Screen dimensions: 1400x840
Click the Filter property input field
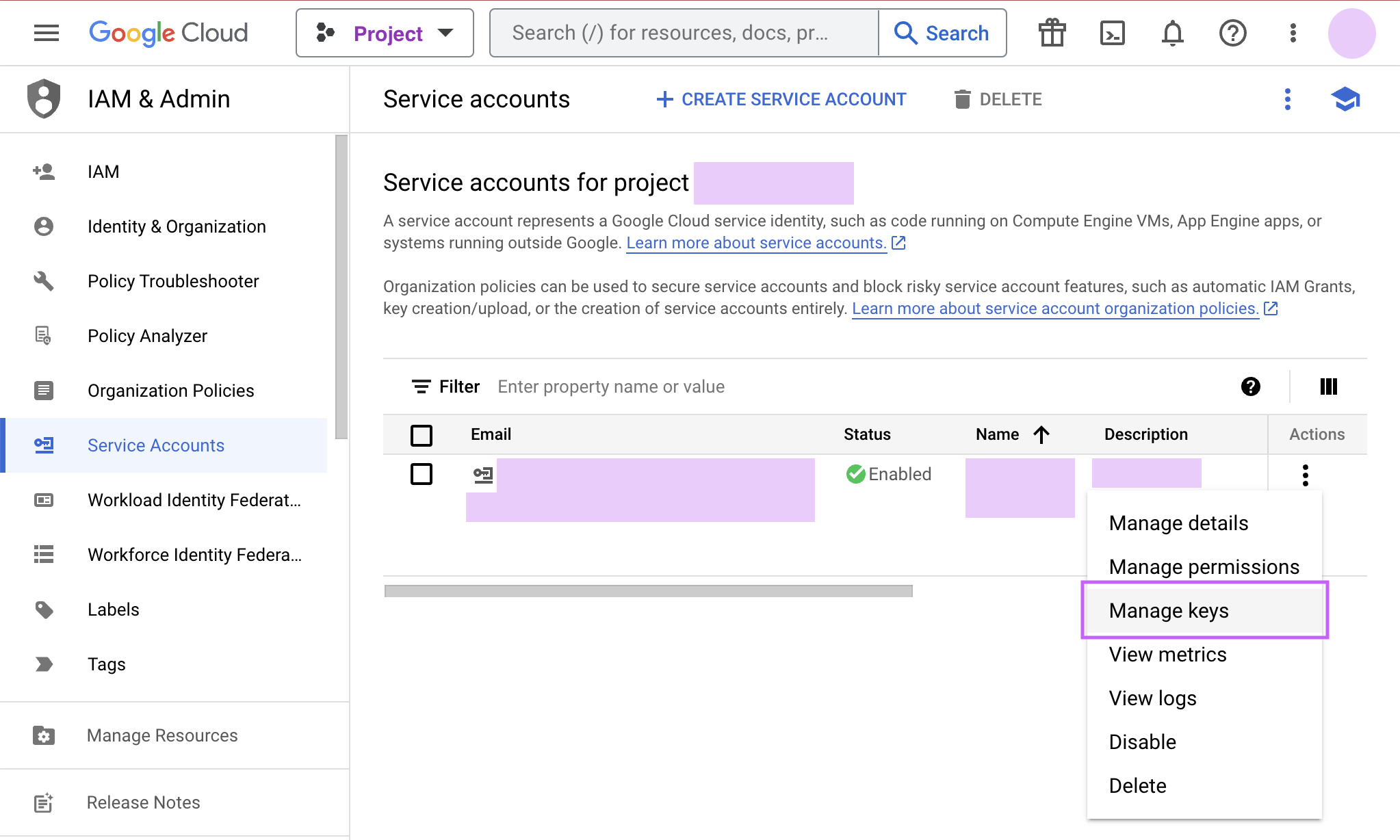pyautogui.click(x=611, y=386)
